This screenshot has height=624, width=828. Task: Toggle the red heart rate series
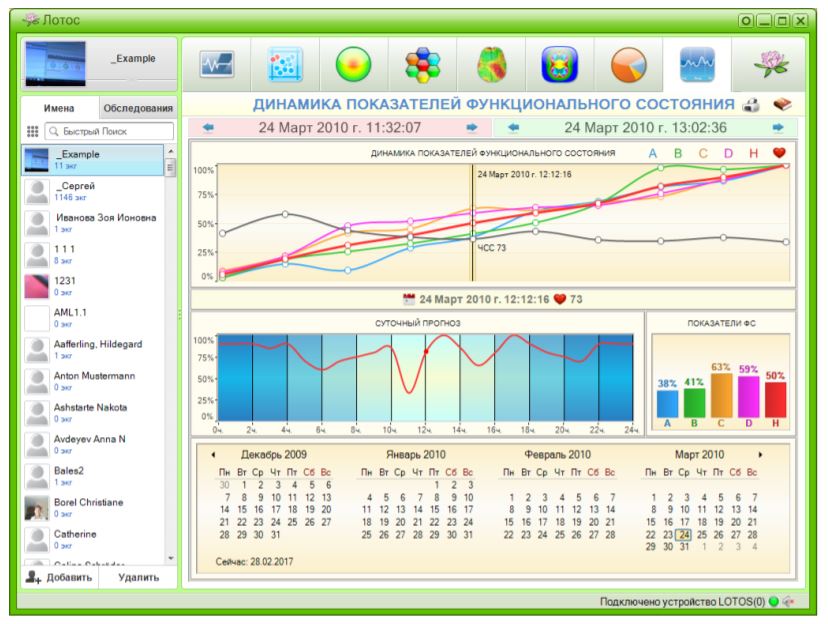coord(779,153)
